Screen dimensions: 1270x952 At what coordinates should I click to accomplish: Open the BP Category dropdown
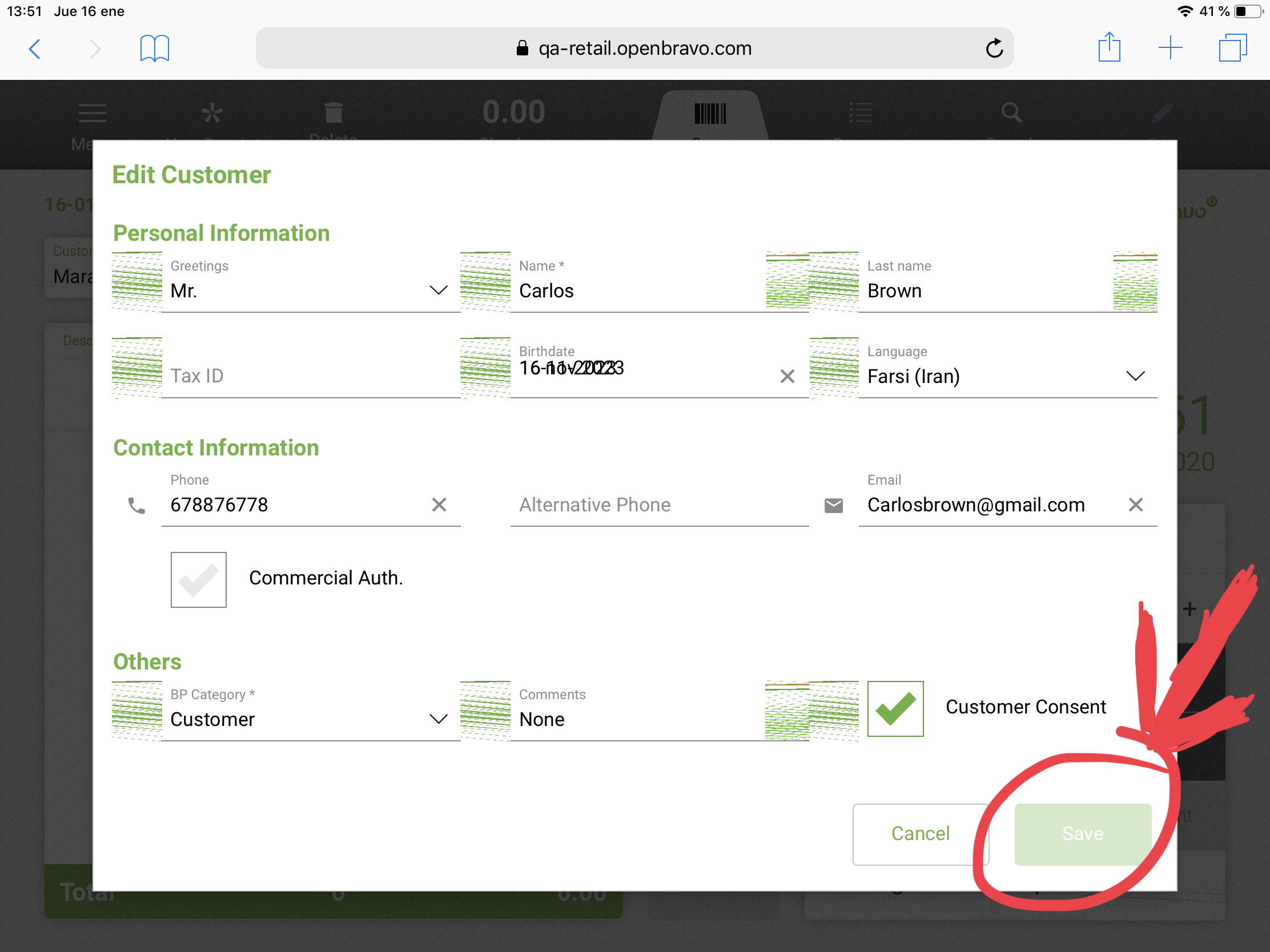point(438,719)
